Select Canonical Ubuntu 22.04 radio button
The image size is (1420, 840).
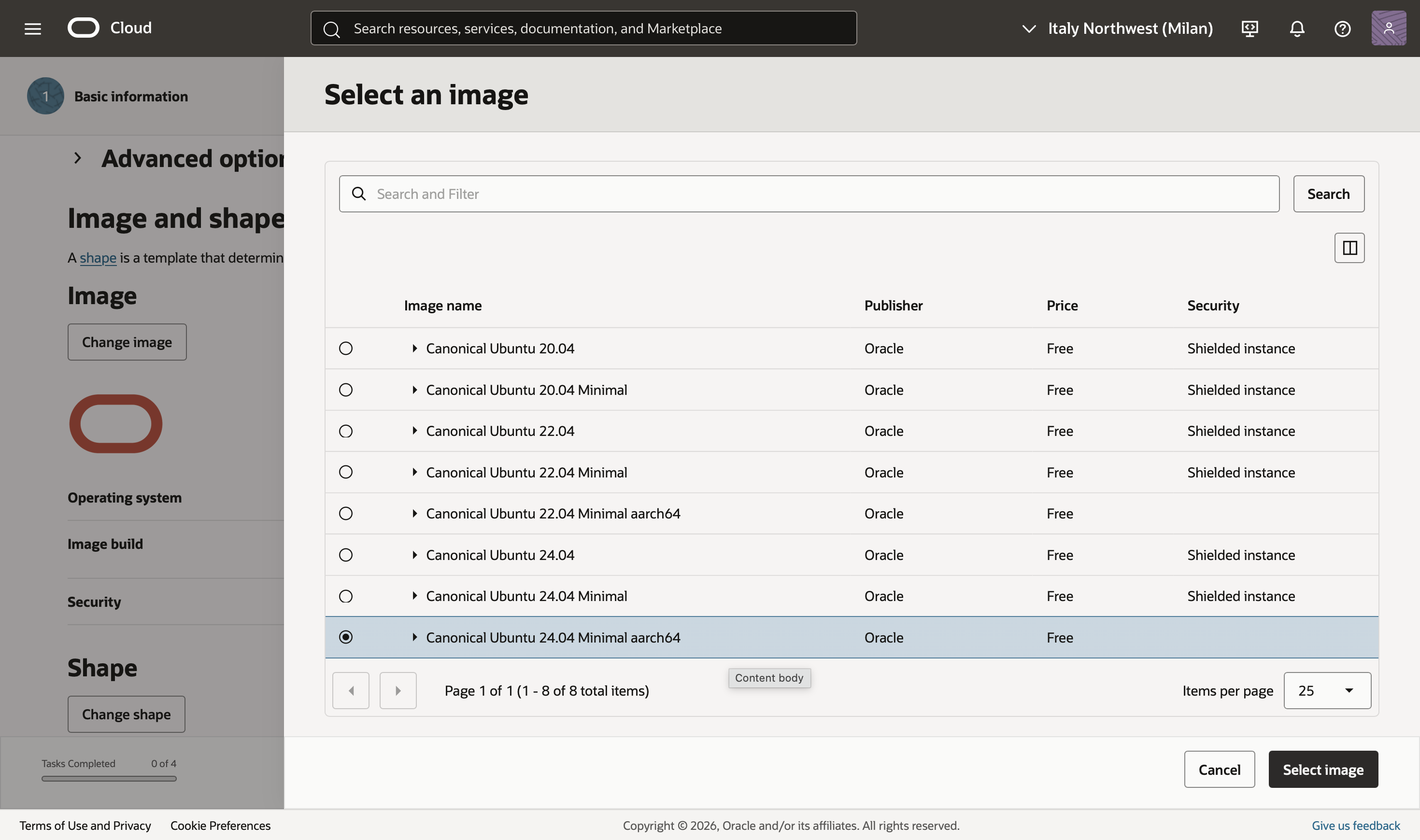tap(345, 431)
